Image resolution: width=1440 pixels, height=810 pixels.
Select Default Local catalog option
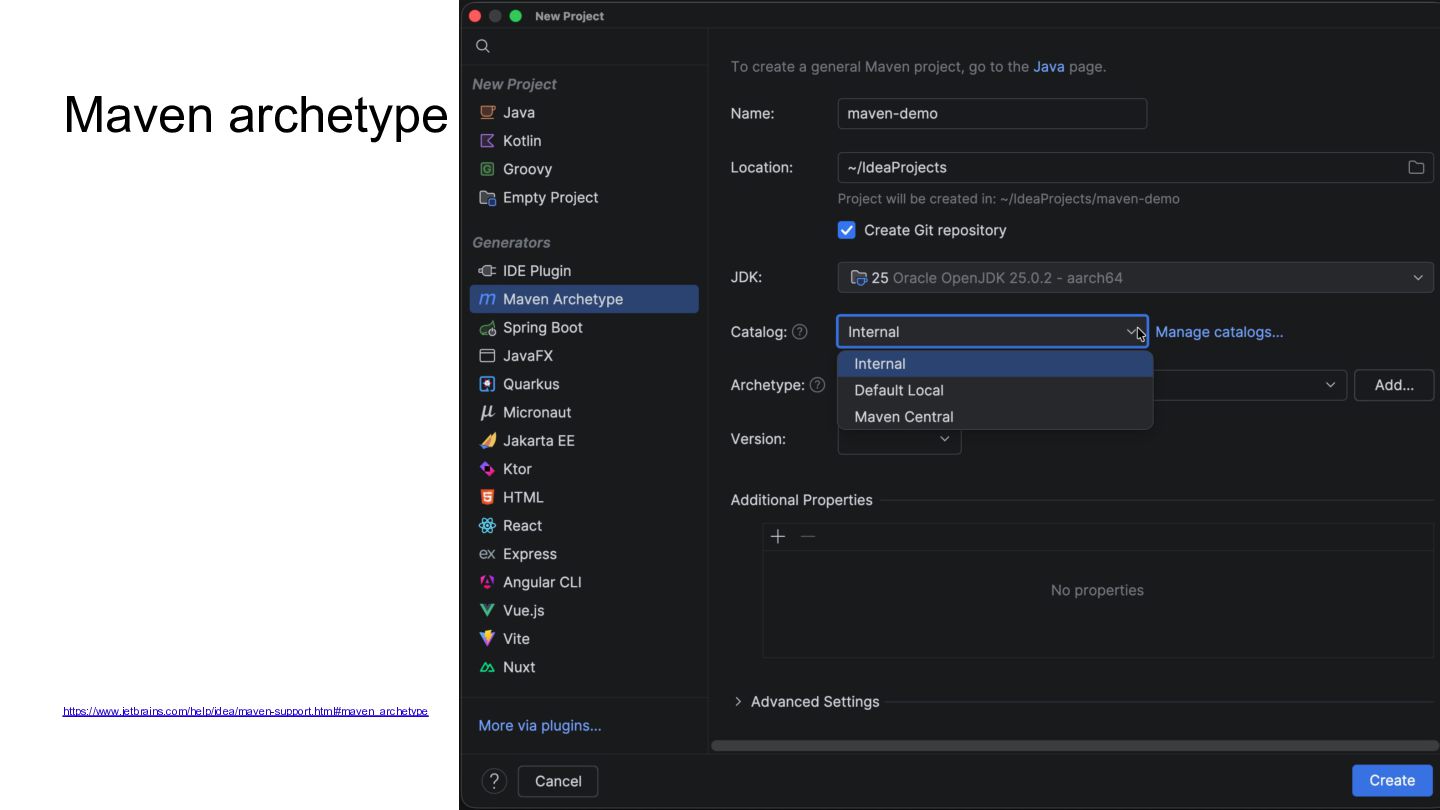pos(995,390)
